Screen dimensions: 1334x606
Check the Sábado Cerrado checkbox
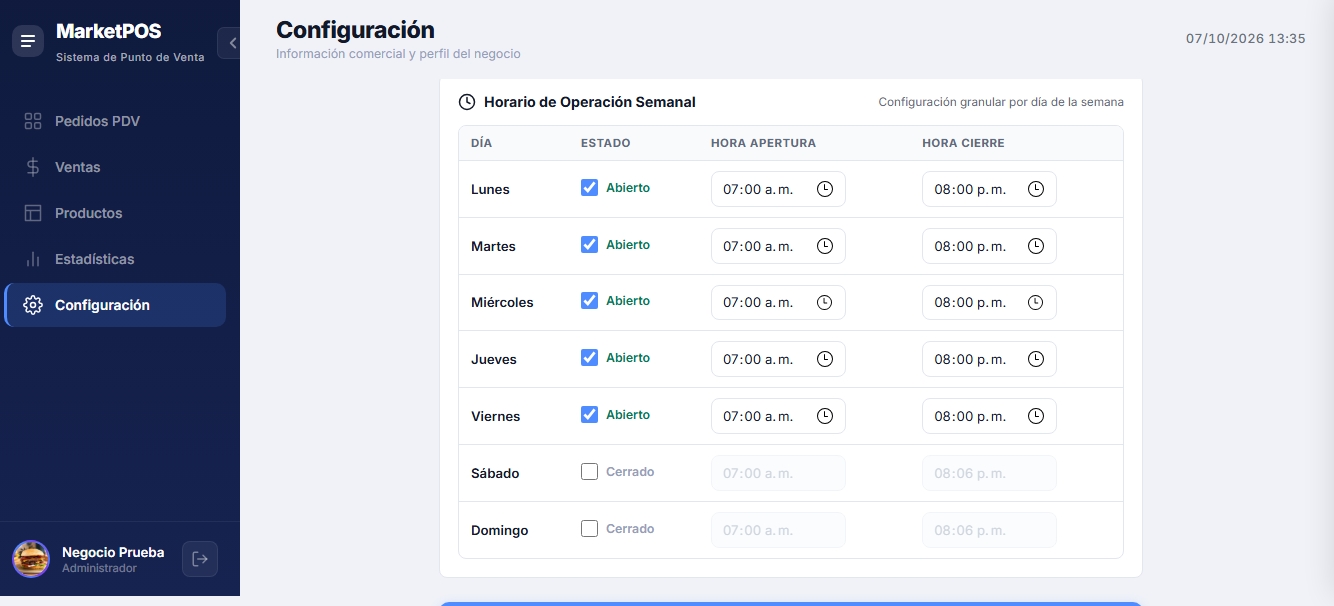click(x=590, y=472)
